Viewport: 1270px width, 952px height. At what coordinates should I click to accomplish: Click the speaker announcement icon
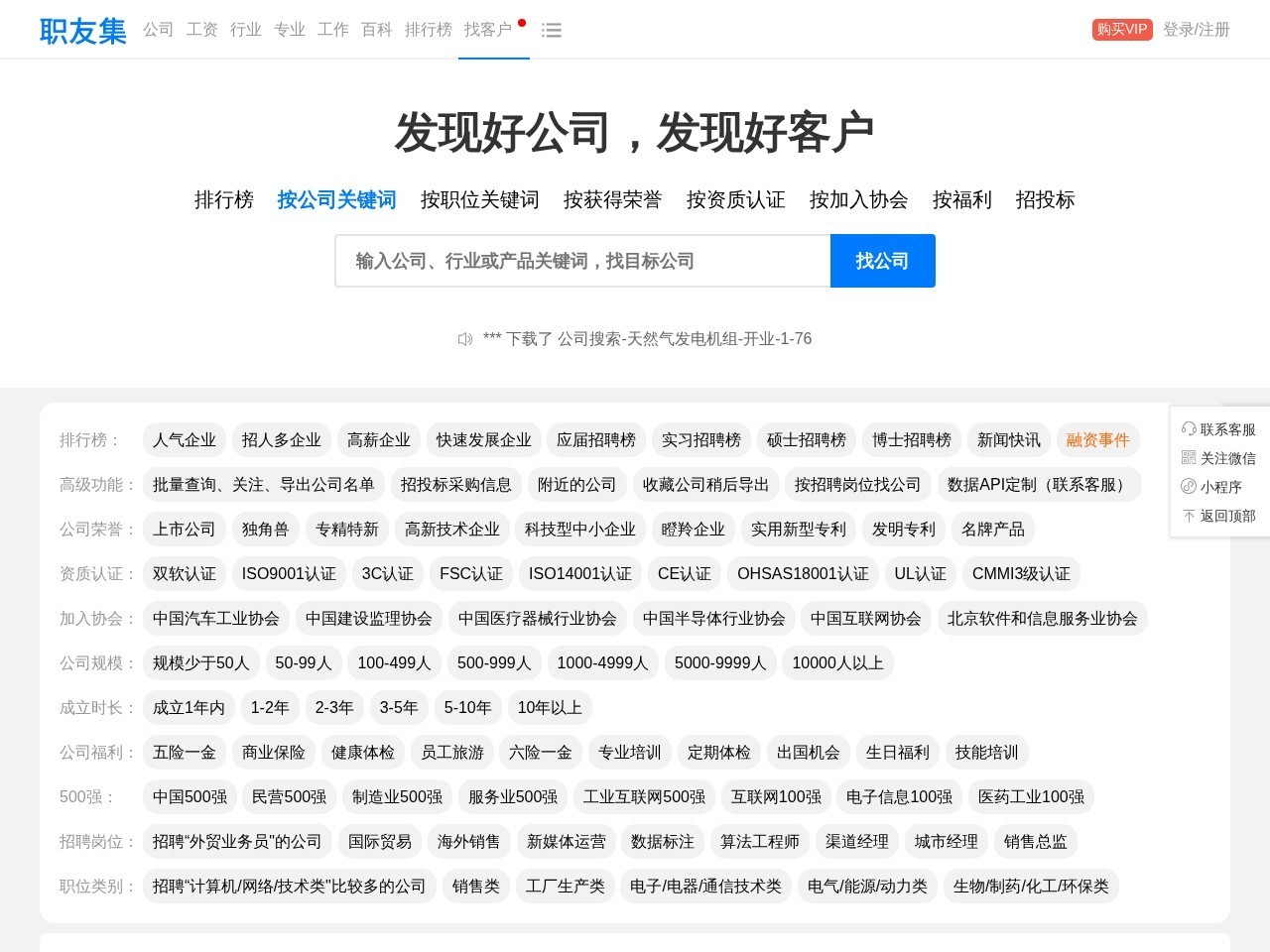coord(465,339)
